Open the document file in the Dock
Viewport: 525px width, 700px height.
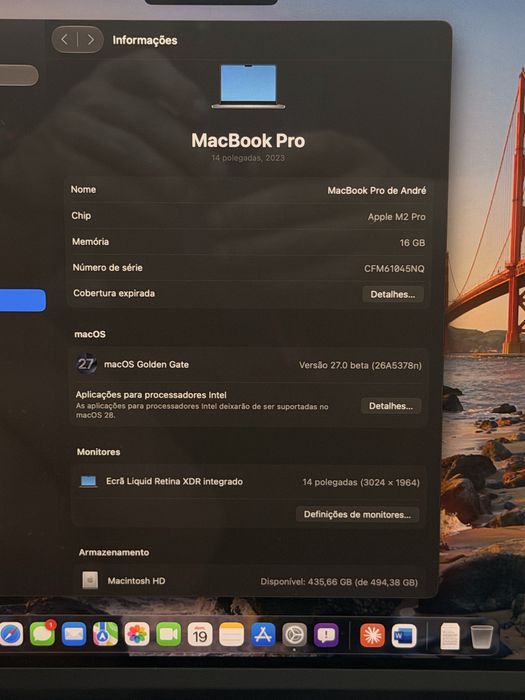click(x=450, y=636)
